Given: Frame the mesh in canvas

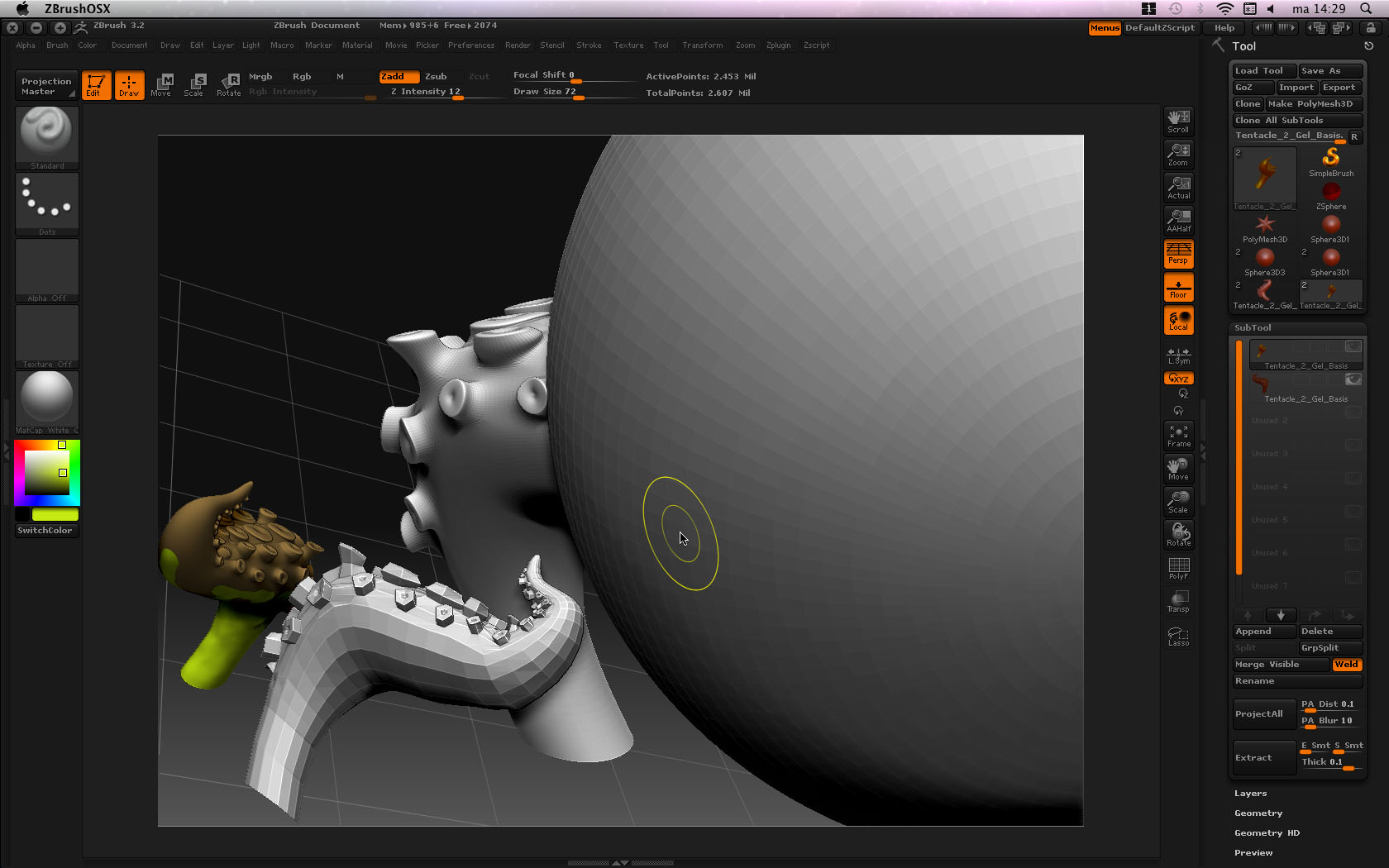Looking at the screenshot, I should pyautogui.click(x=1178, y=436).
